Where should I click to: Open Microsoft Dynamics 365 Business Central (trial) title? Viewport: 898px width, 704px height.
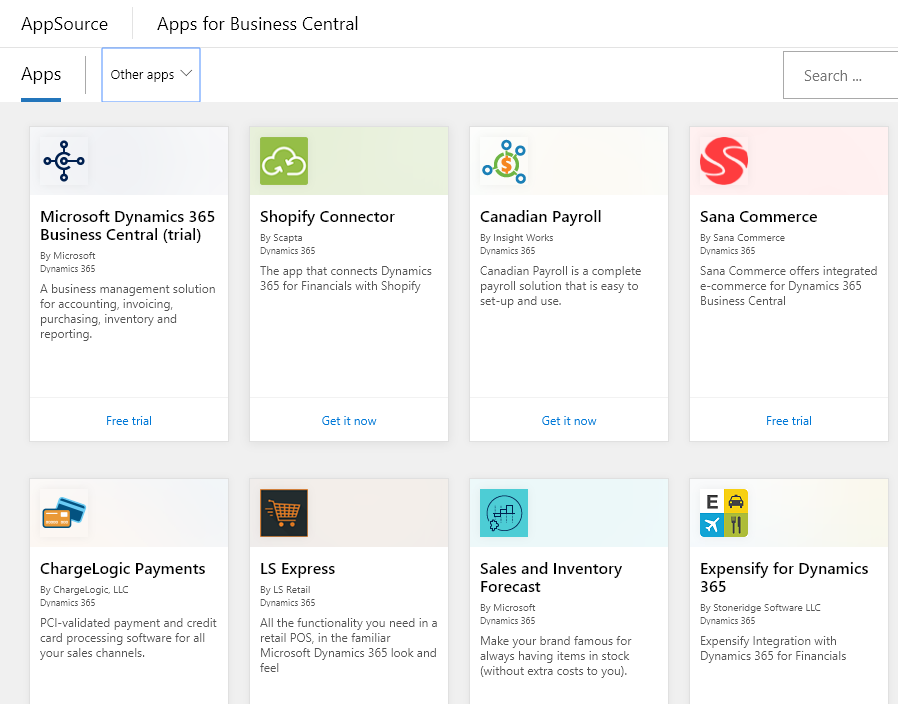128,226
